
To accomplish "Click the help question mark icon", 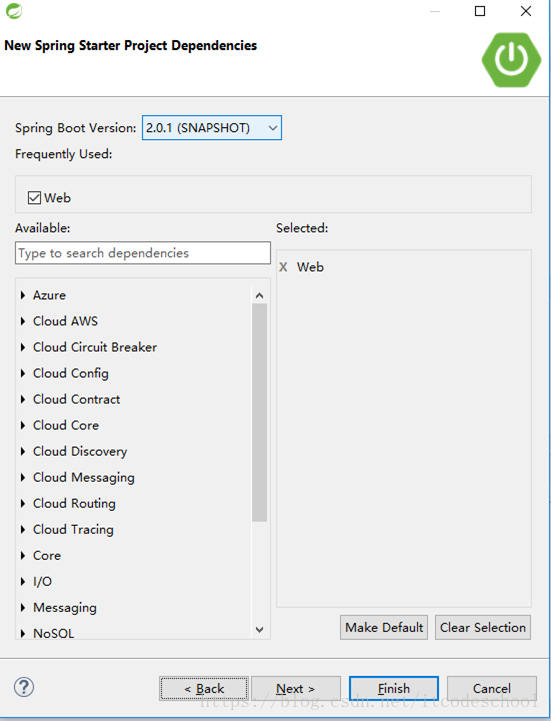I will coord(23,687).
